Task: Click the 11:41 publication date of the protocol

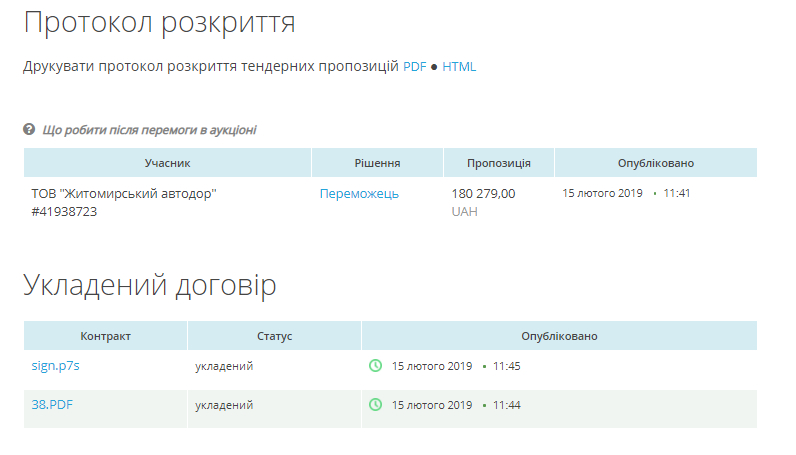Action: click(x=676, y=193)
